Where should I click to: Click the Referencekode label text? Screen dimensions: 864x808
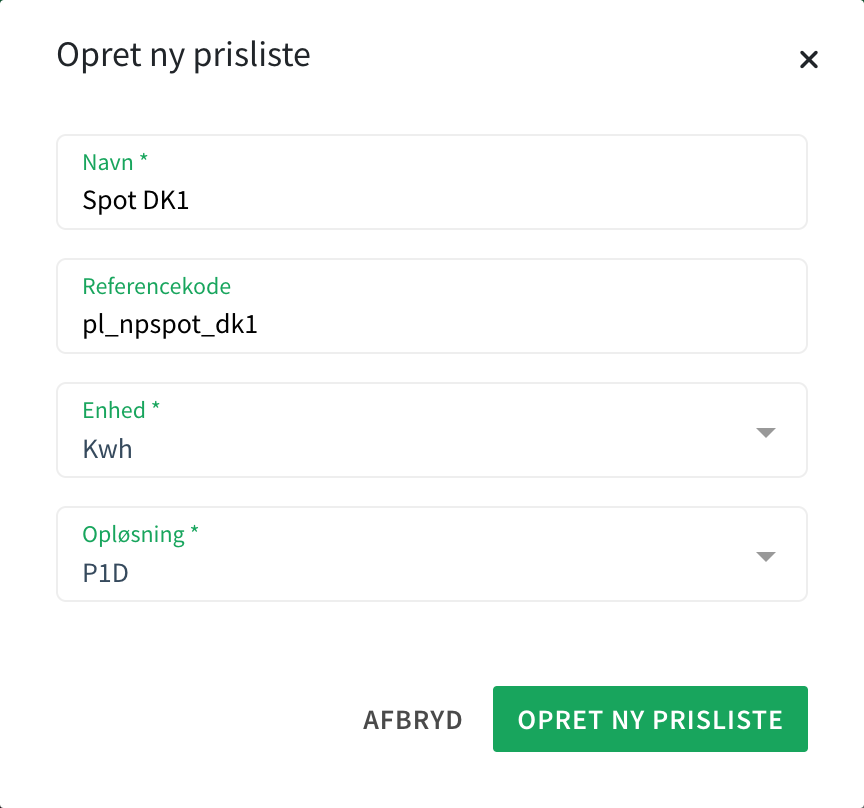tap(156, 286)
